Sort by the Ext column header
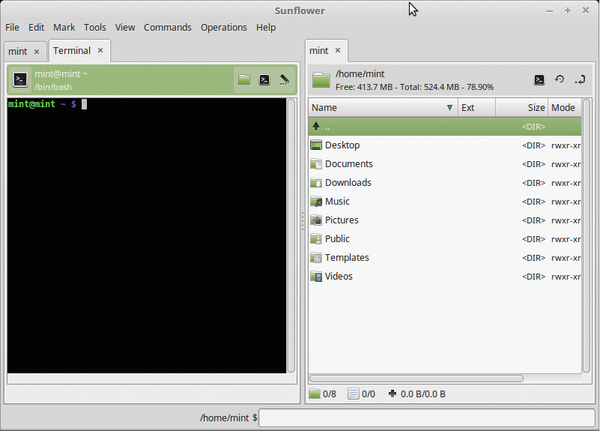Viewport: 600px width, 431px height. coord(476,108)
